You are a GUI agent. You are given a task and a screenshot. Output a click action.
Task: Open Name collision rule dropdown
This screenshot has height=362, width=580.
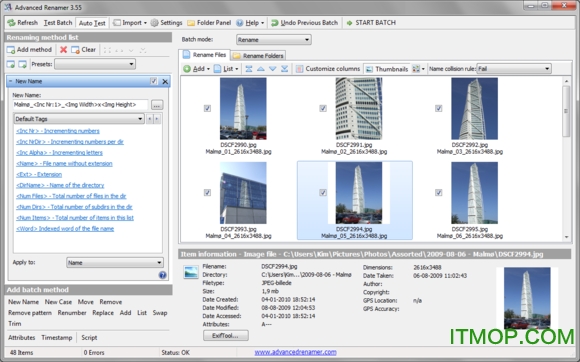click(514, 69)
